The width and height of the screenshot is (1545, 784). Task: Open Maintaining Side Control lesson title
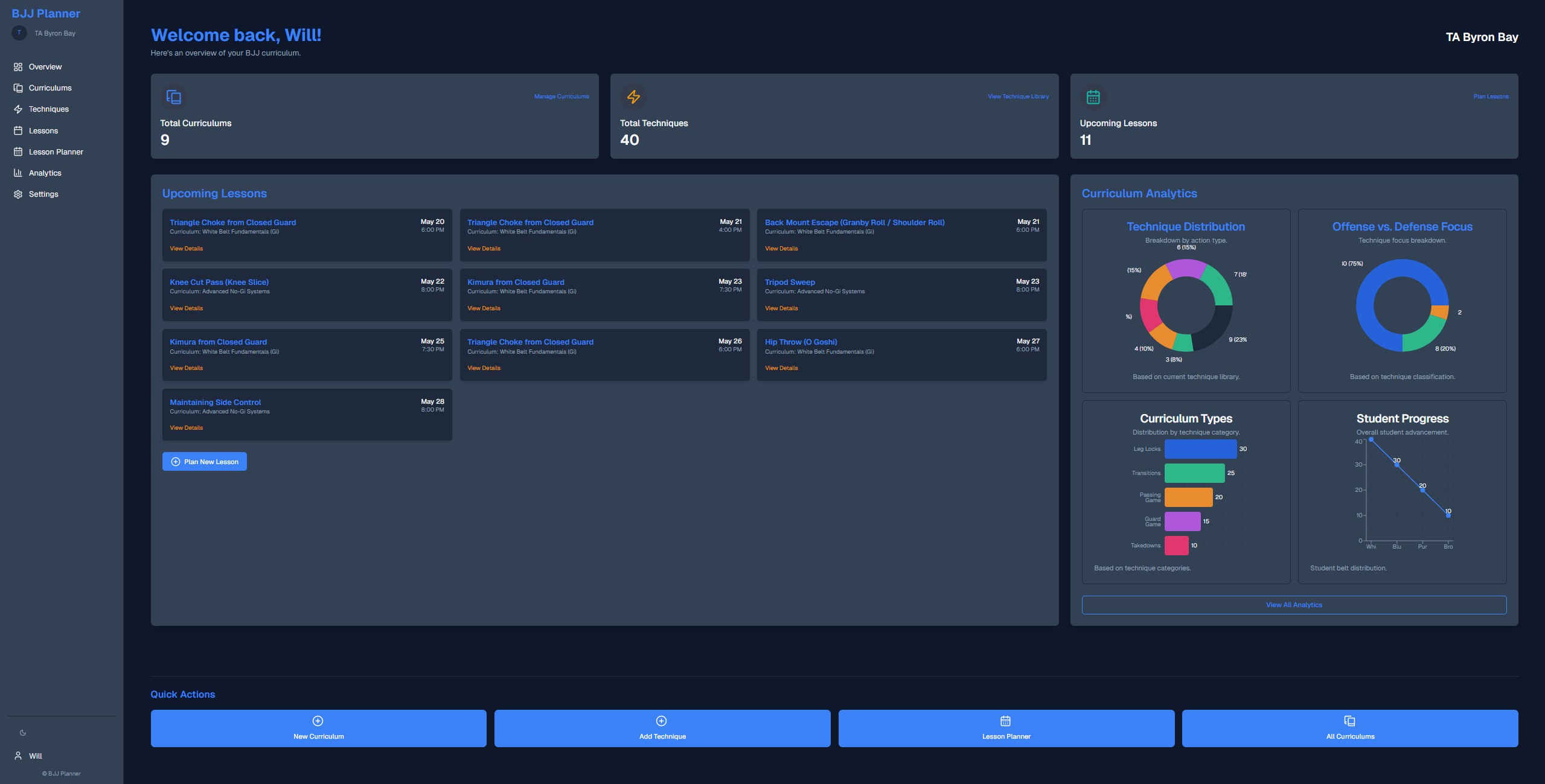(215, 403)
